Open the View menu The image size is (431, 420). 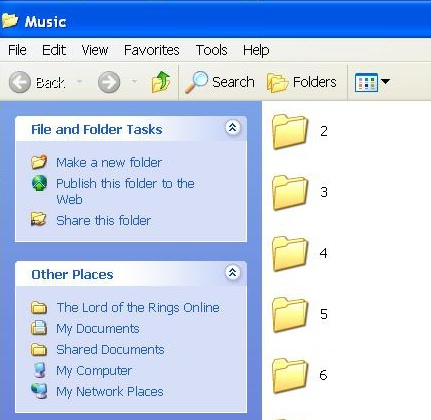click(95, 50)
